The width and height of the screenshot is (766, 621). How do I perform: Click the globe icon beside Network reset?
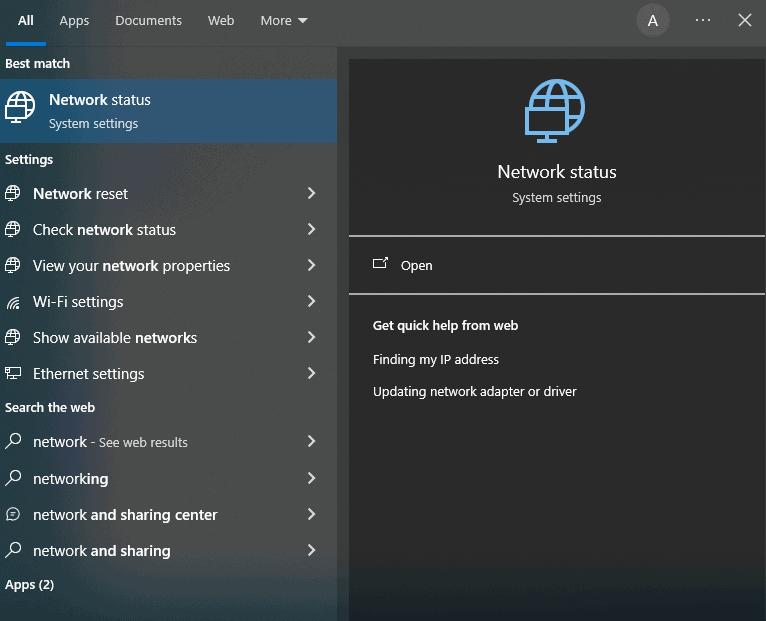[13, 194]
